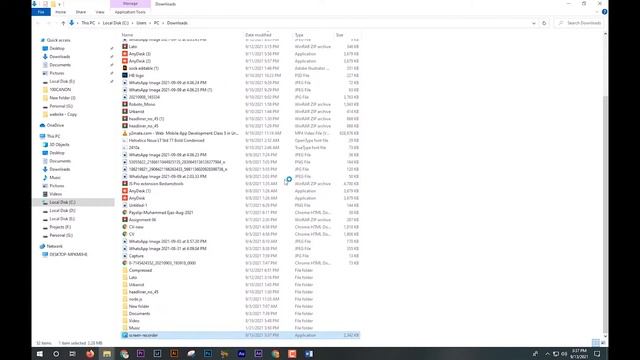Screen dimensions: 640x360
Task: Sort files by Name column header
Action: tap(127, 35)
